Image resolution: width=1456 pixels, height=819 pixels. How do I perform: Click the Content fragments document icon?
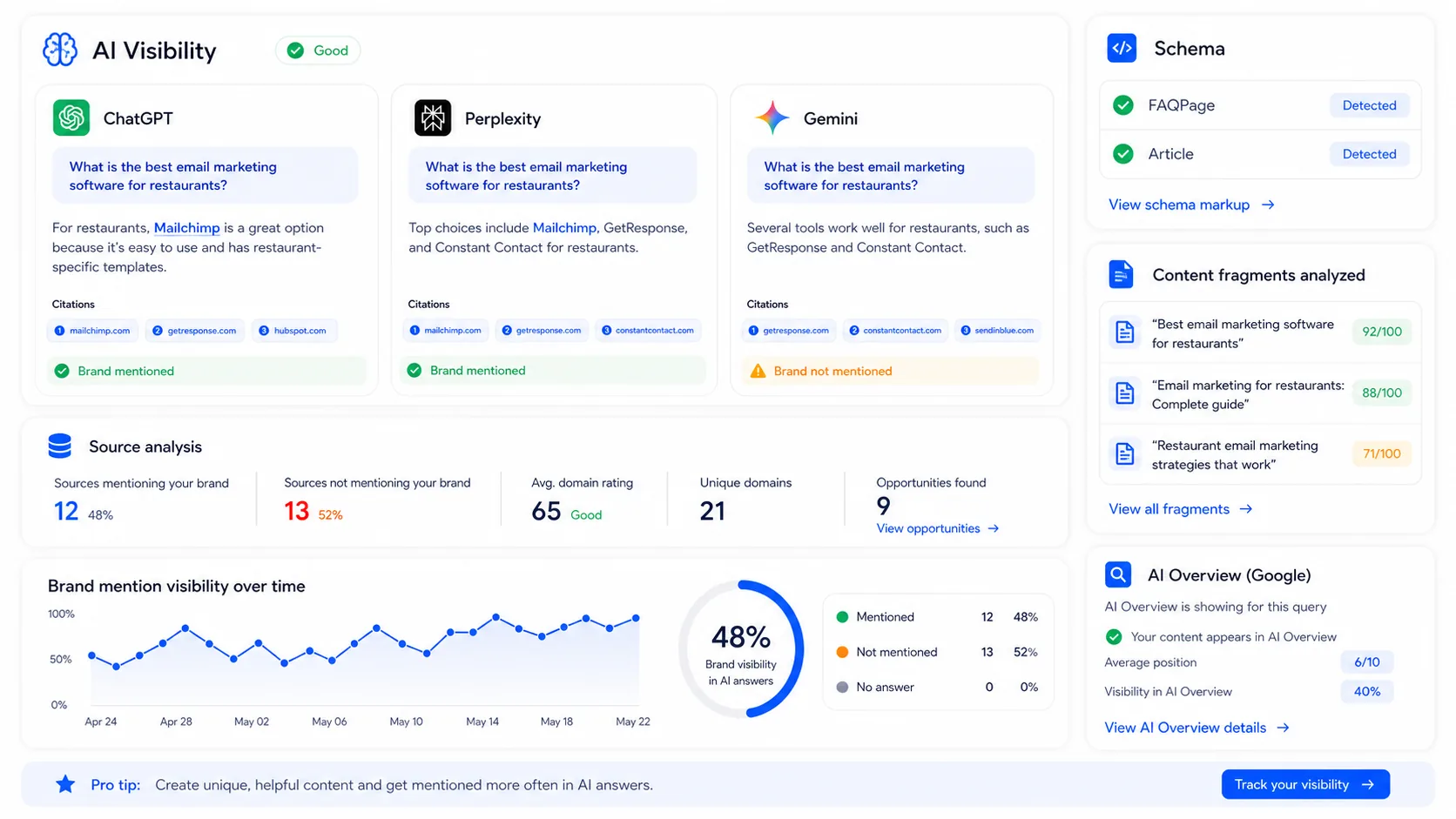pos(1121,274)
